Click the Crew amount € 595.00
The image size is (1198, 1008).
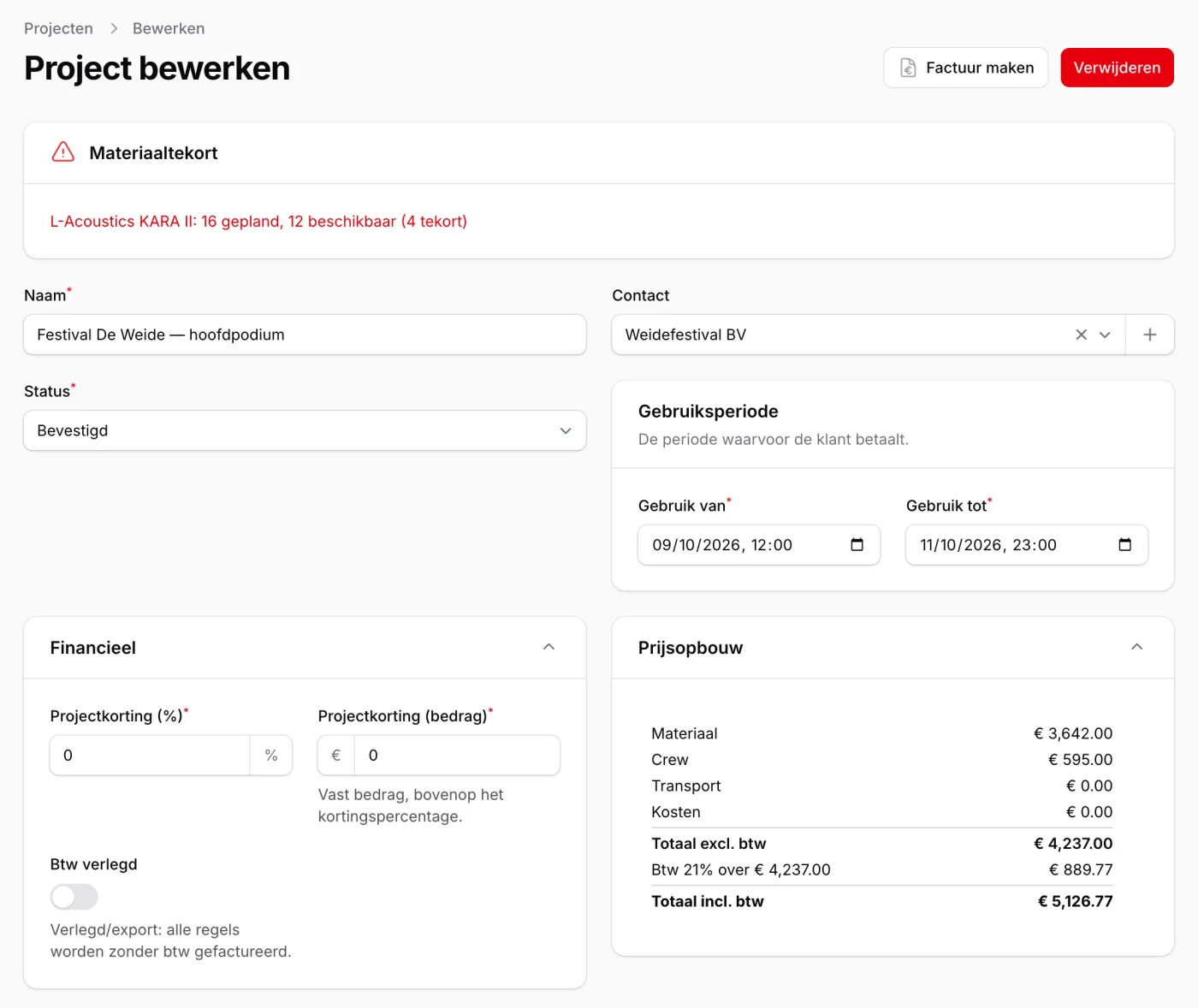tap(1080, 760)
